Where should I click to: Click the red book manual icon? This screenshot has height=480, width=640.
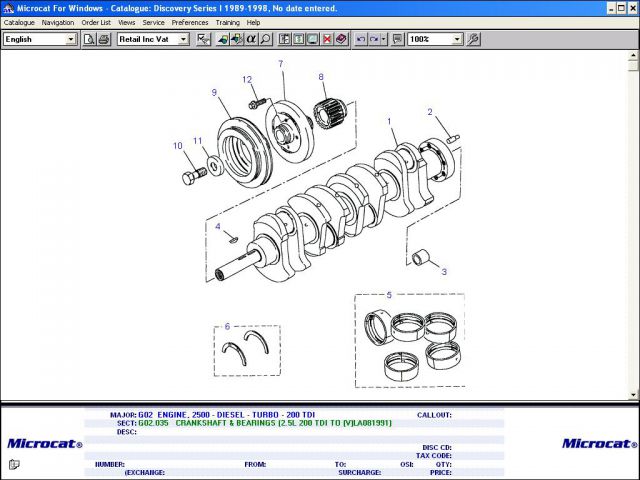point(341,39)
